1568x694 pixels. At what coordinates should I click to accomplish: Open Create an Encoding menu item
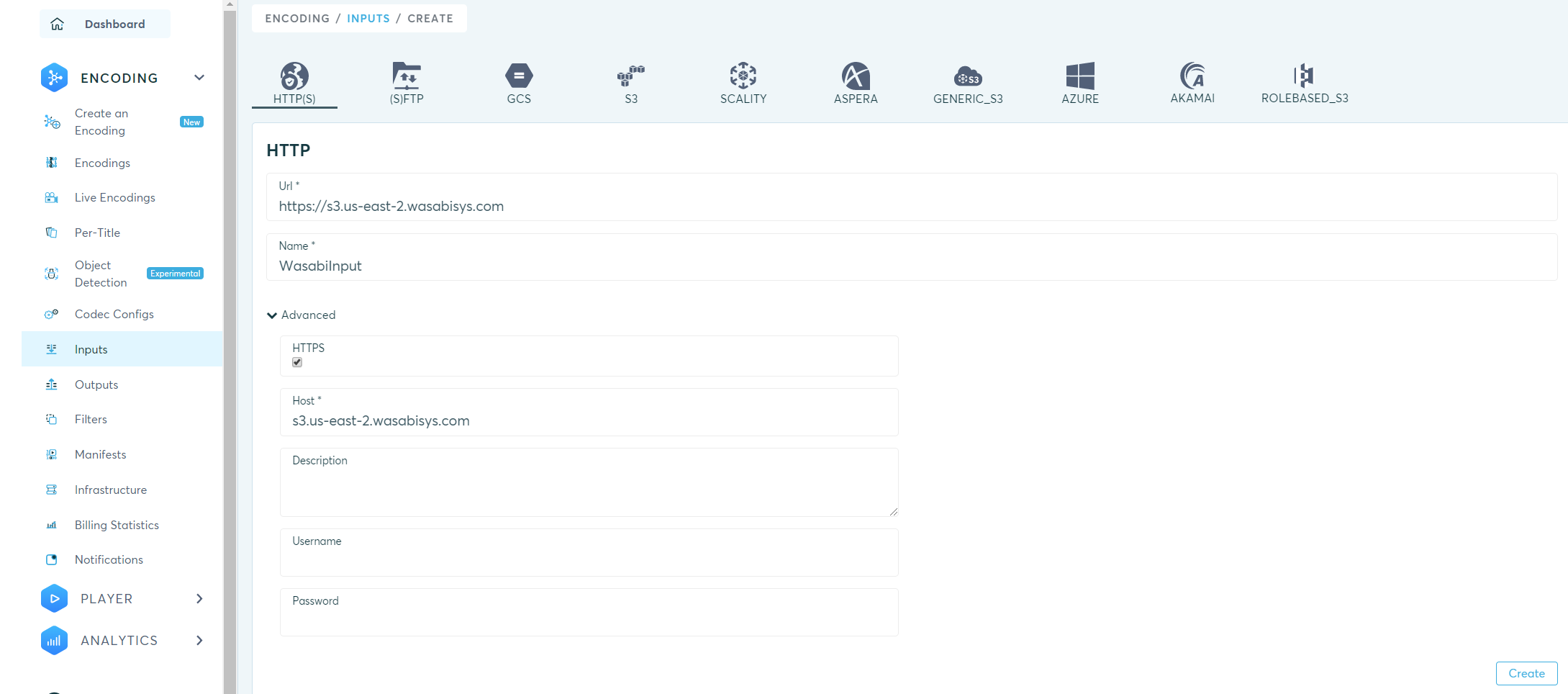point(101,122)
